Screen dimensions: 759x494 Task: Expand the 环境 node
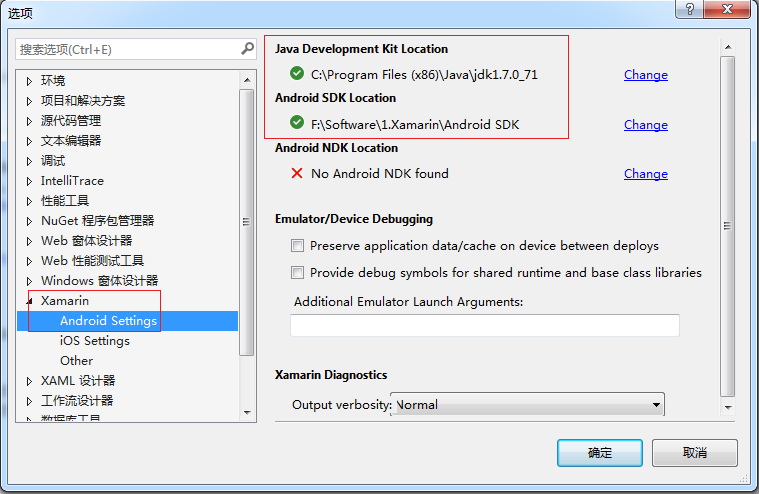click(29, 81)
